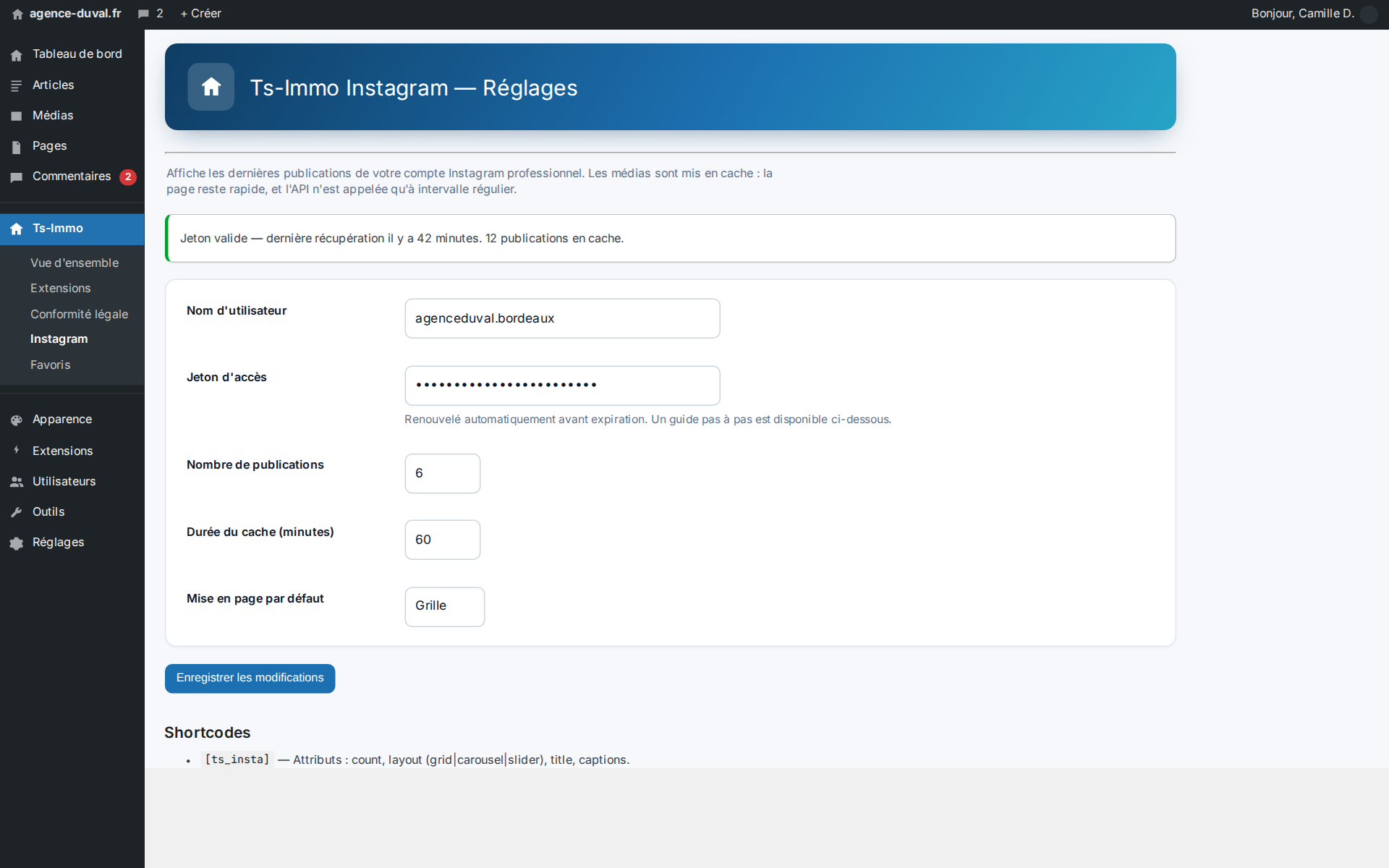
Task: Click the Durée du cache field
Action: point(443,540)
